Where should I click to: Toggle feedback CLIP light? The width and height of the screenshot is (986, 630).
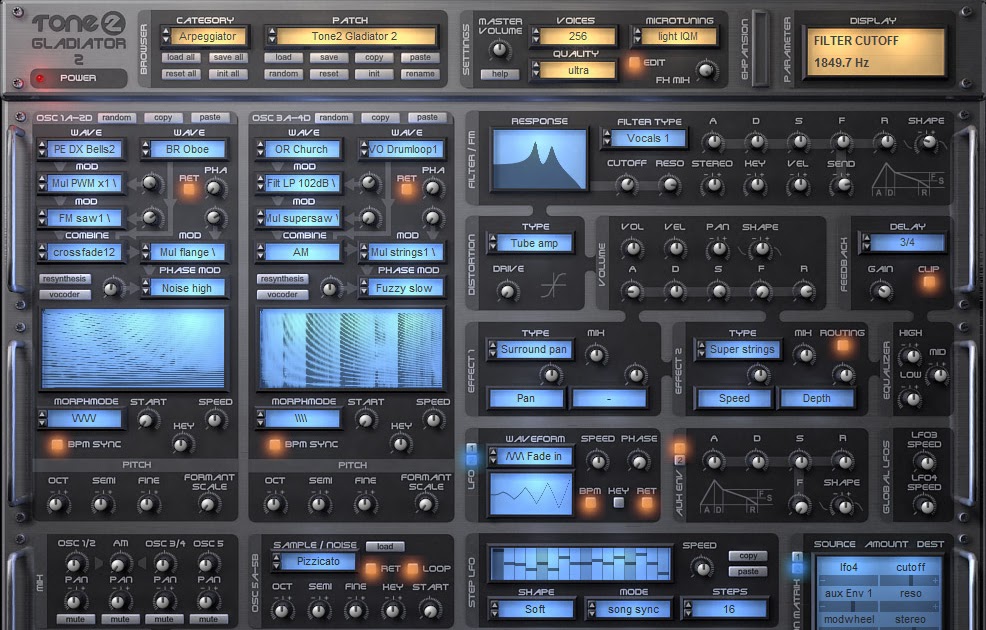click(x=928, y=282)
